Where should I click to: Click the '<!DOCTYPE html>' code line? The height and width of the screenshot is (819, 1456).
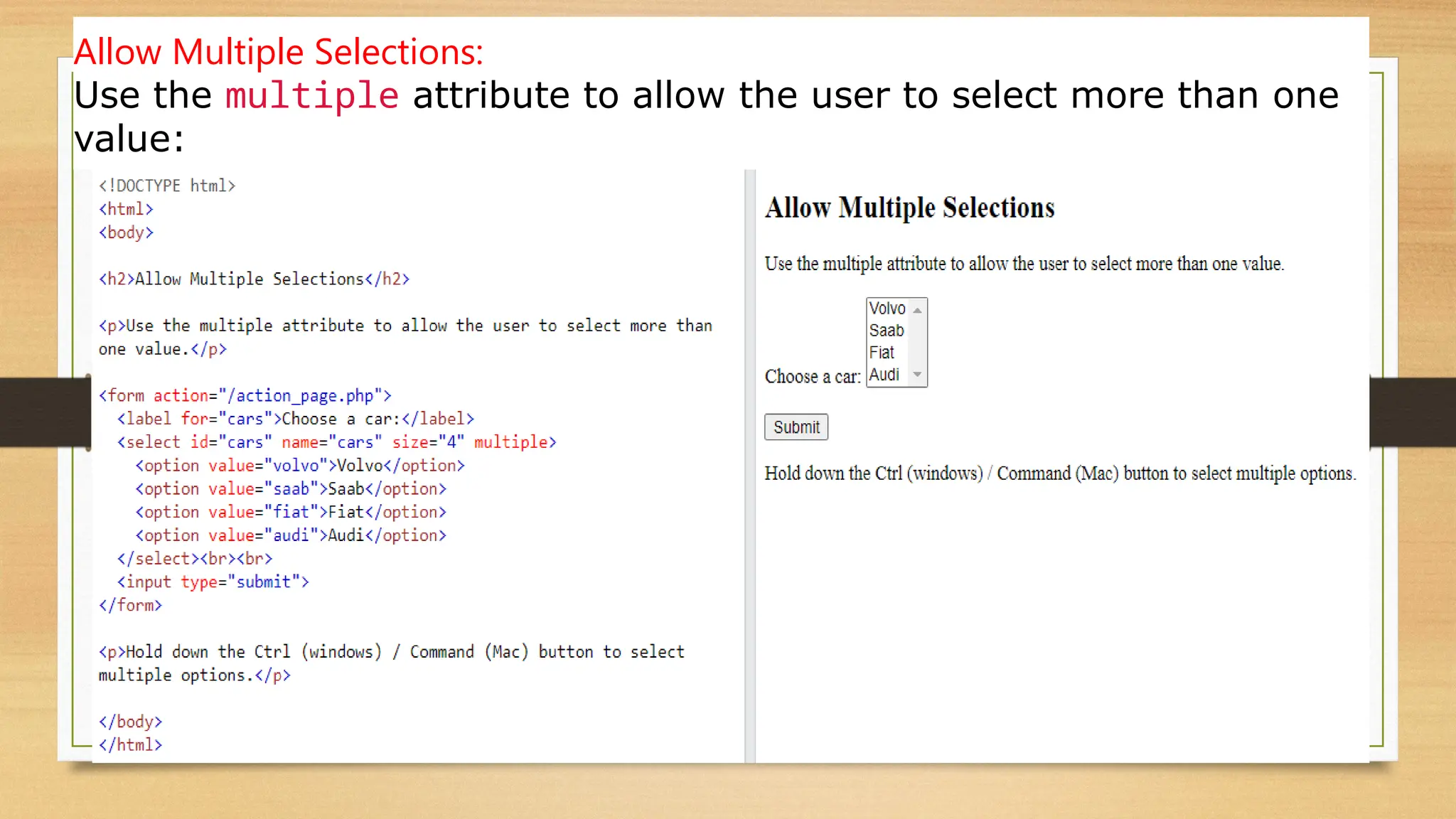pyautogui.click(x=167, y=186)
